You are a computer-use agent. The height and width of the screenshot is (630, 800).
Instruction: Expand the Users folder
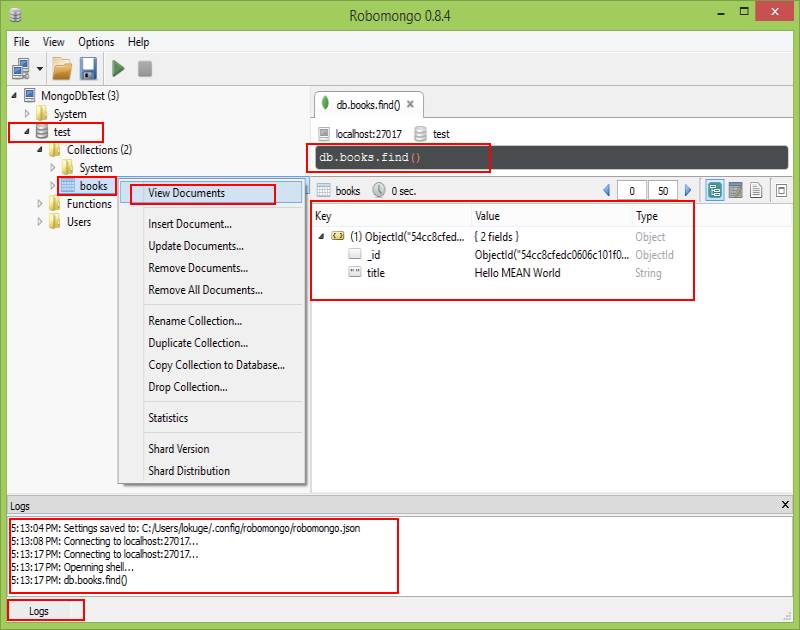(x=40, y=222)
